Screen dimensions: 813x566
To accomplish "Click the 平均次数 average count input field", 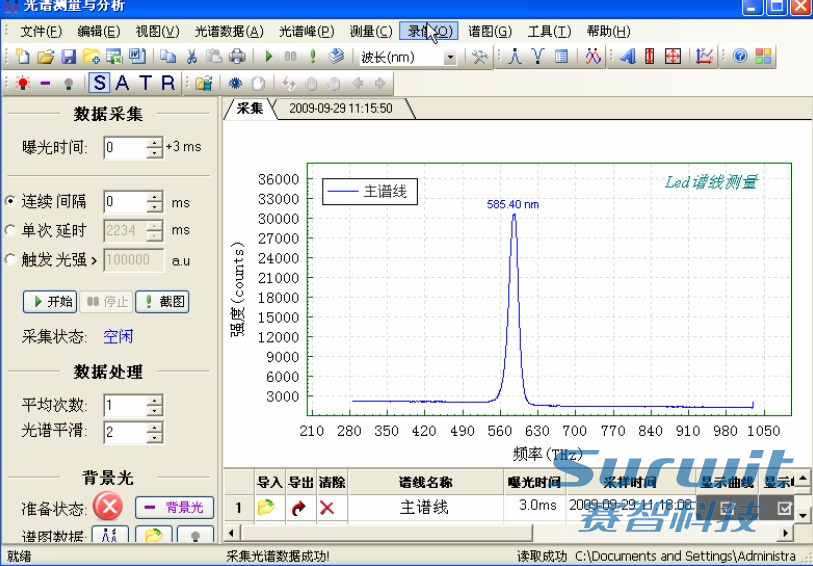I will click(x=124, y=405).
